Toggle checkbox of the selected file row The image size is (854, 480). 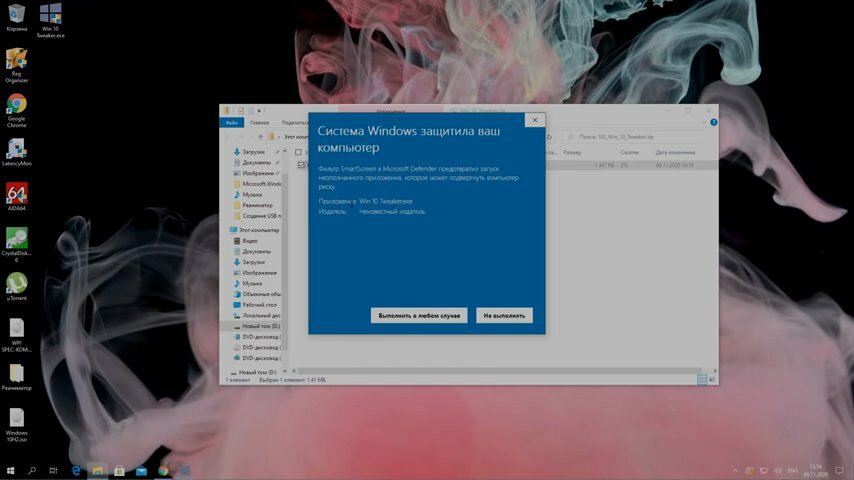pos(301,165)
